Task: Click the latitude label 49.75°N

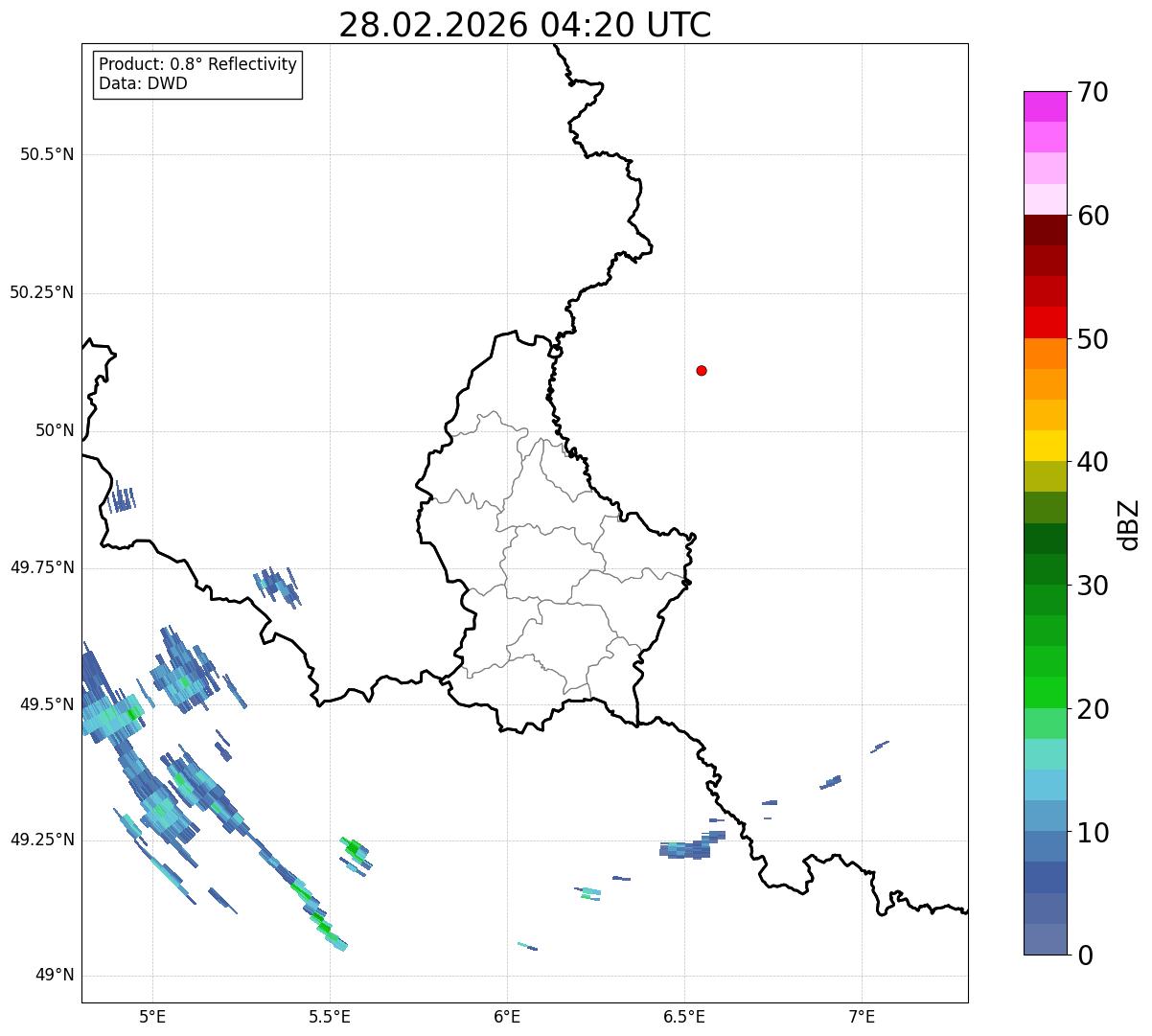Action: pyautogui.click(x=41, y=568)
